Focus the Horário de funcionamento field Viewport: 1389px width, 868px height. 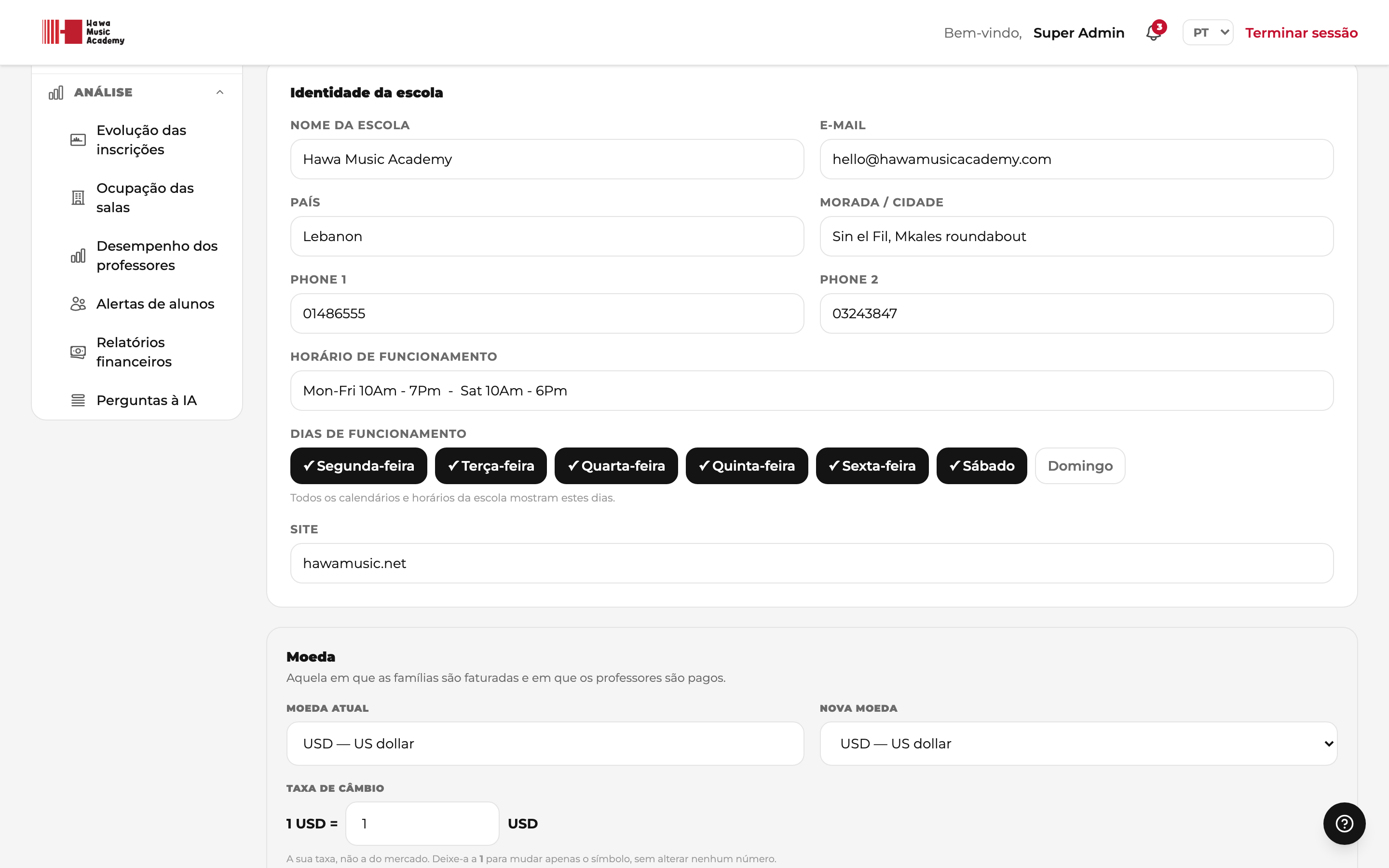[812, 391]
